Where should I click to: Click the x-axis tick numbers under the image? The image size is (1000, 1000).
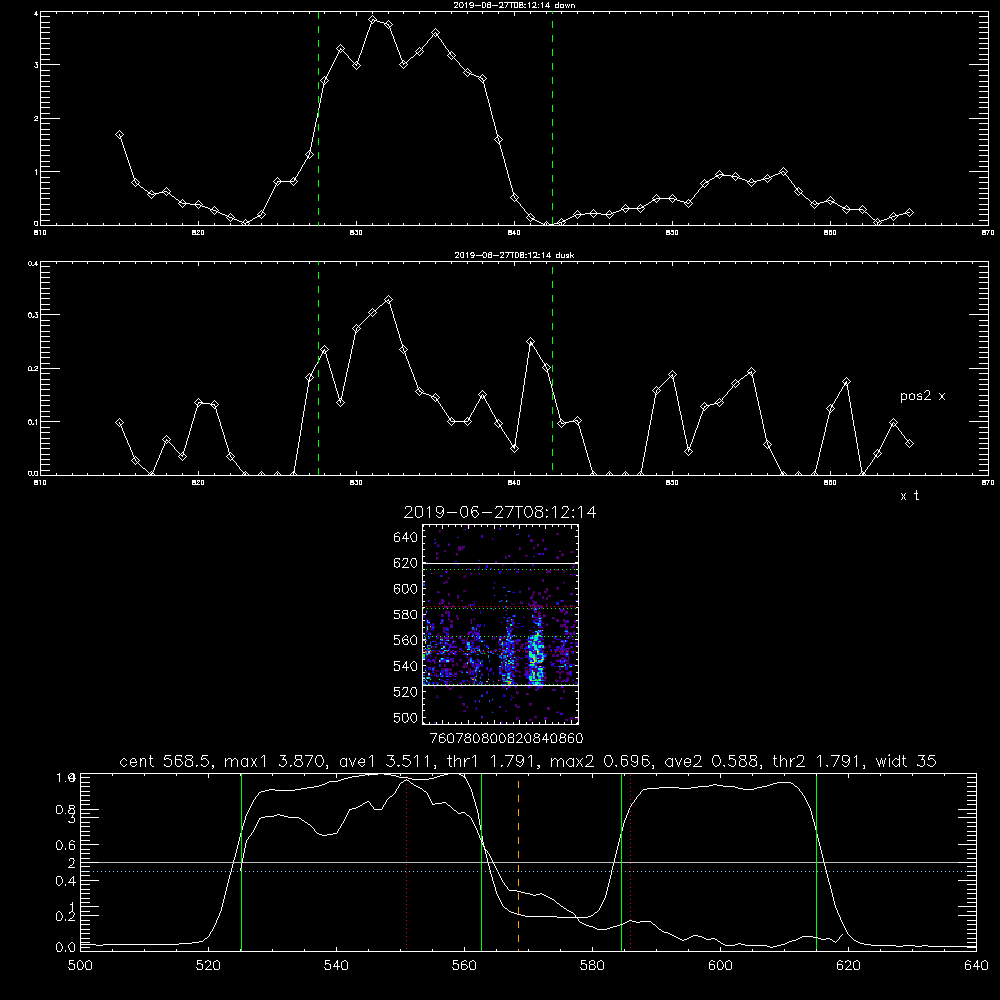(x=507, y=738)
